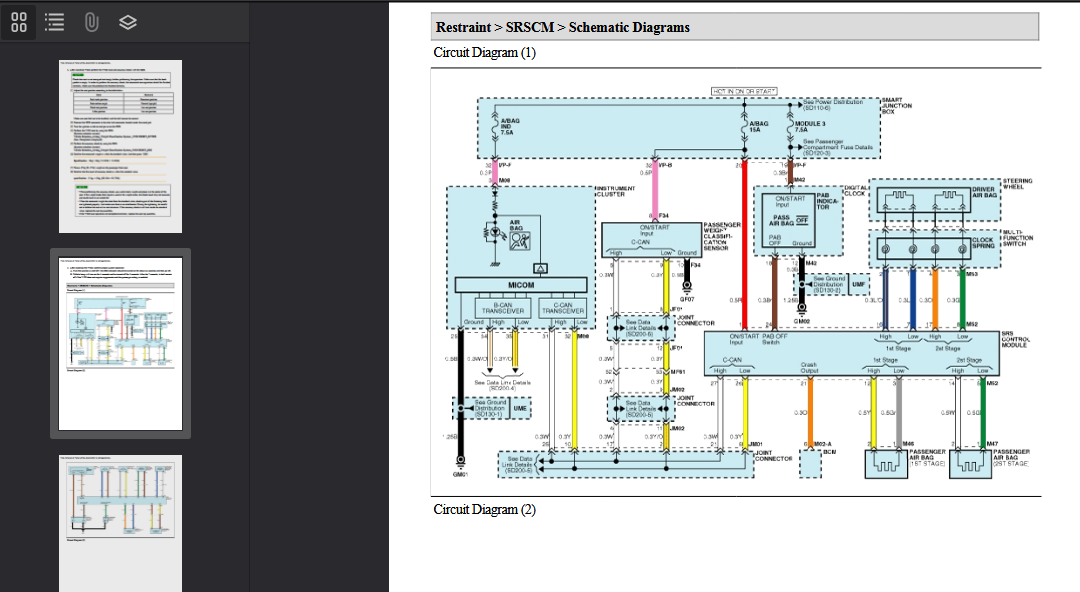This screenshot has height=592, width=1080.
Task: Open the attachments paperclip panel
Action: (x=92, y=22)
